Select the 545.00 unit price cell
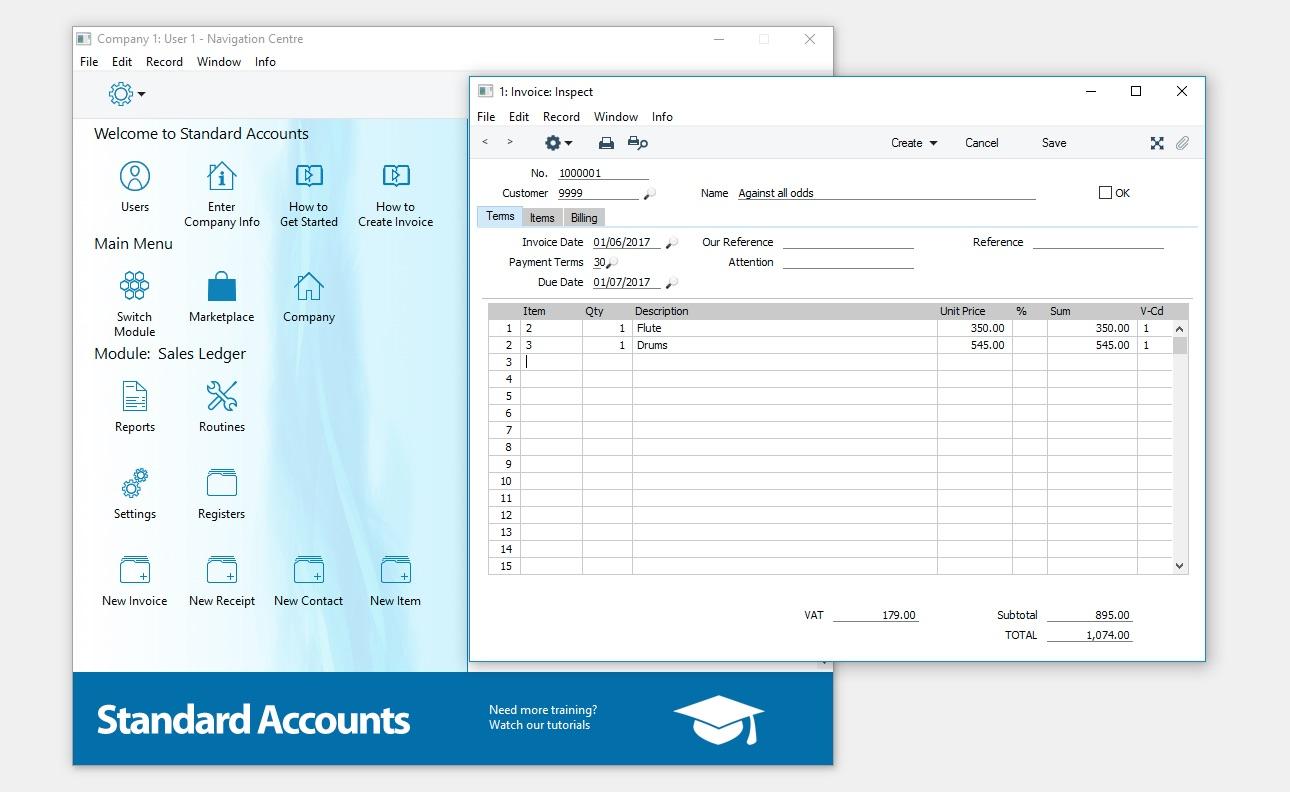This screenshot has width=1290, height=792. (975, 345)
